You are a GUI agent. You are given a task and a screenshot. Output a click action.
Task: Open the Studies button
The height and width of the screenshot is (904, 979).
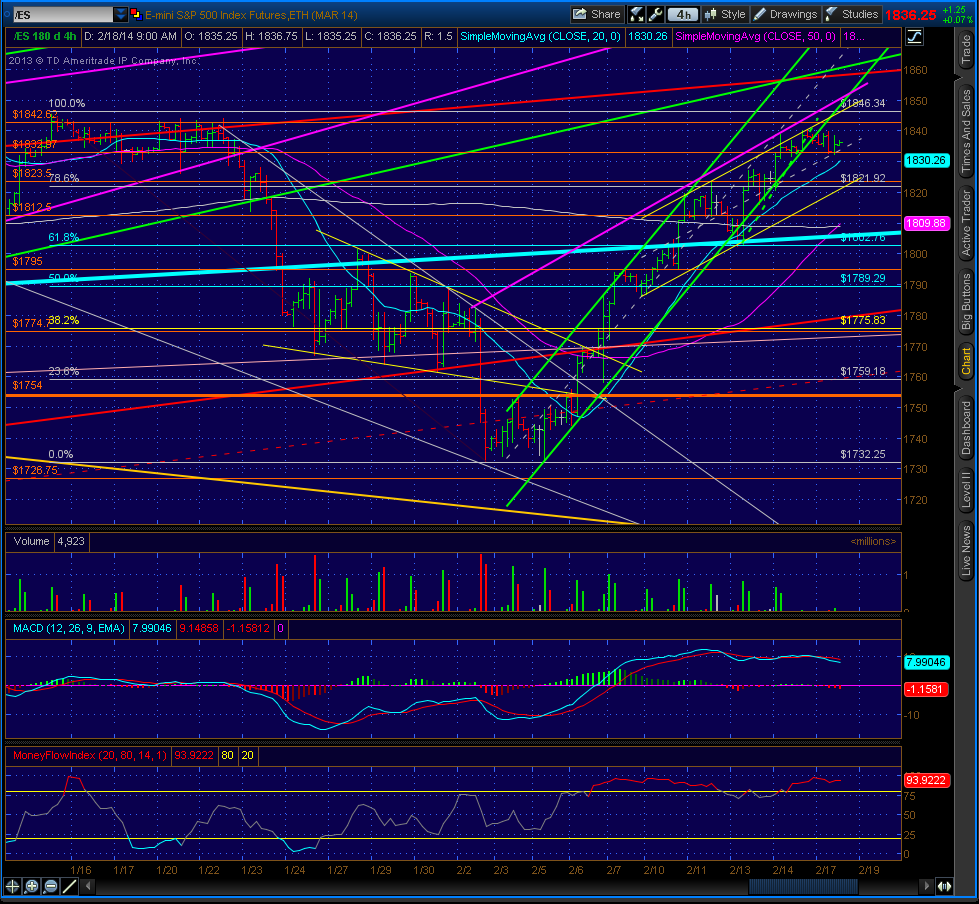click(852, 14)
